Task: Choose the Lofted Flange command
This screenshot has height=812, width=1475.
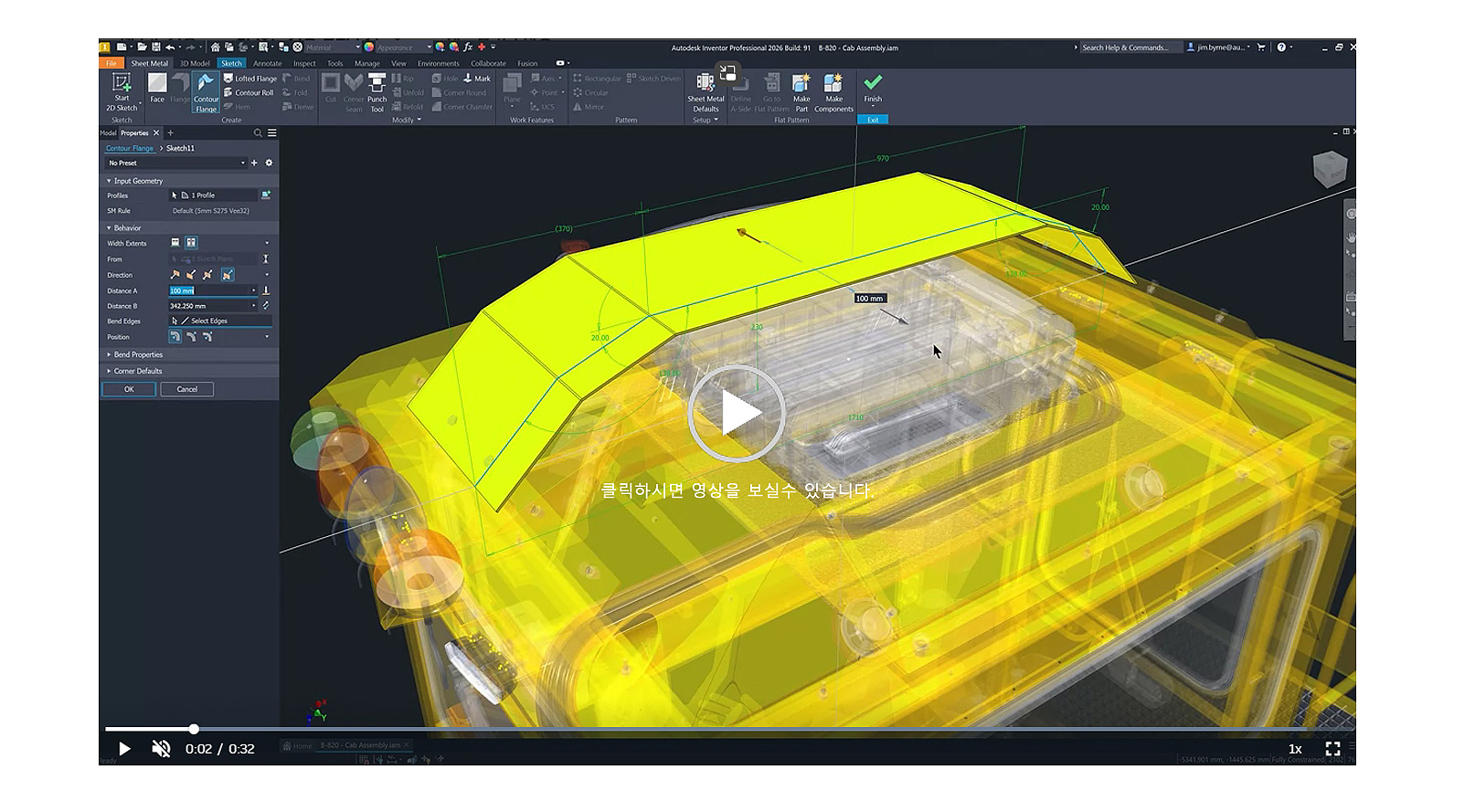Action: click(250, 79)
